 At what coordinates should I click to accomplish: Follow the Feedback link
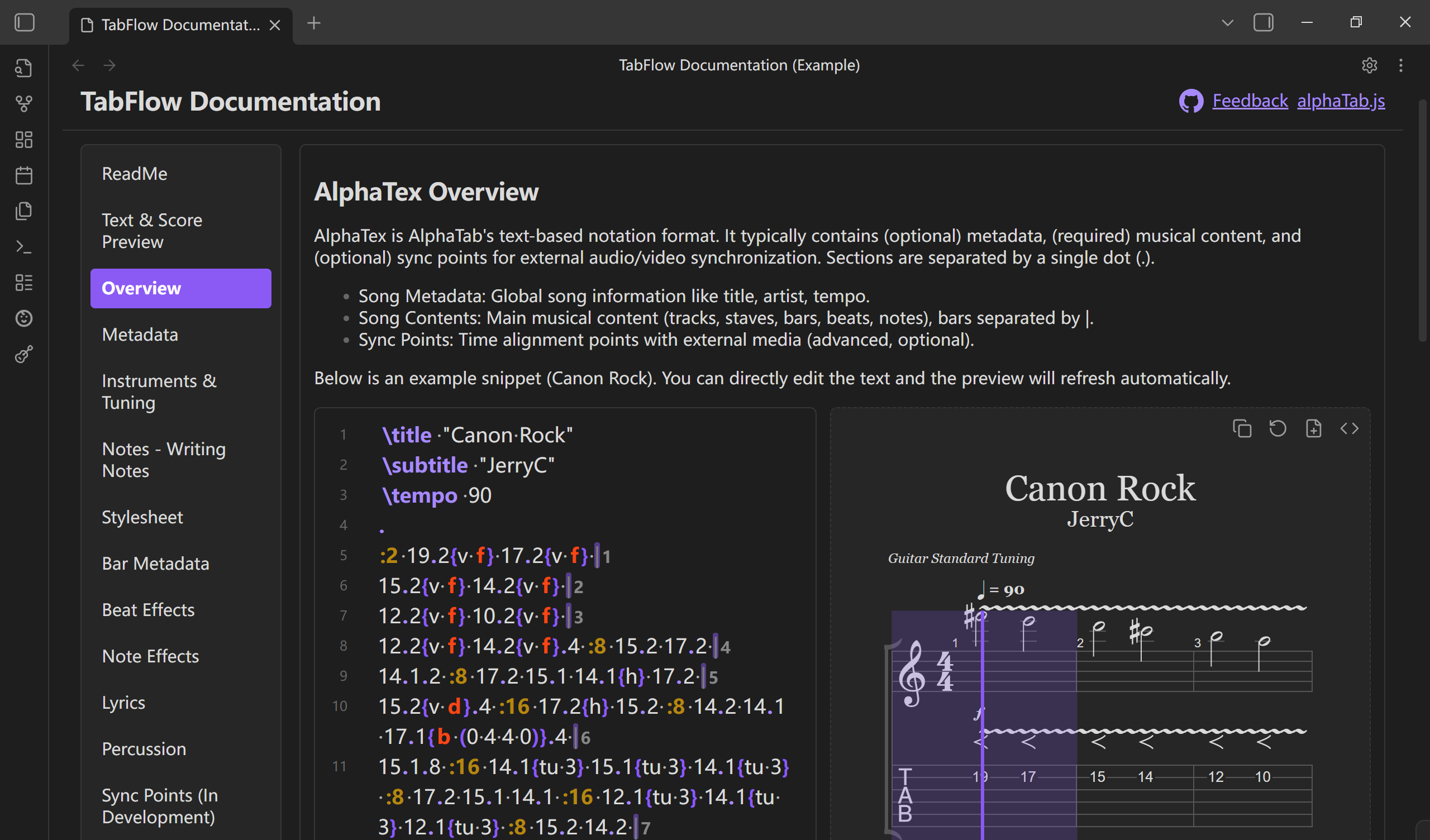coord(1250,101)
